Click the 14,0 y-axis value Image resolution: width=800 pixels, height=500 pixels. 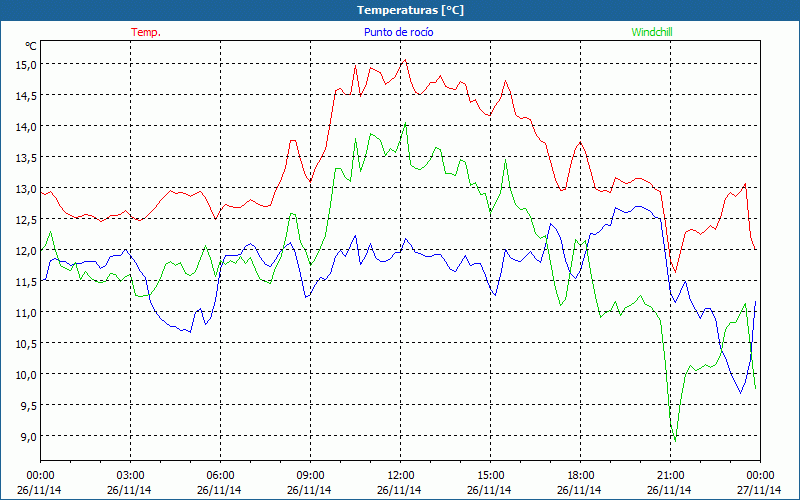(26, 127)
